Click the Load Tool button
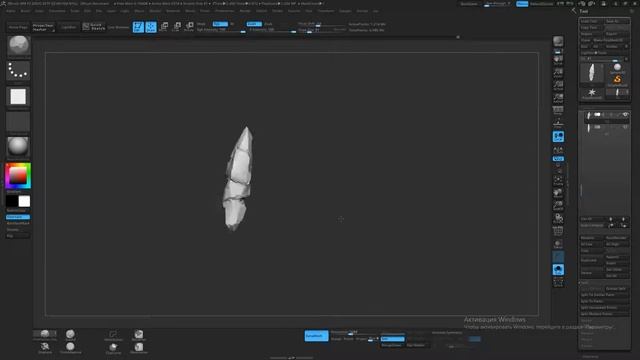The image size is (640, 360). click(x=591, y=21)
